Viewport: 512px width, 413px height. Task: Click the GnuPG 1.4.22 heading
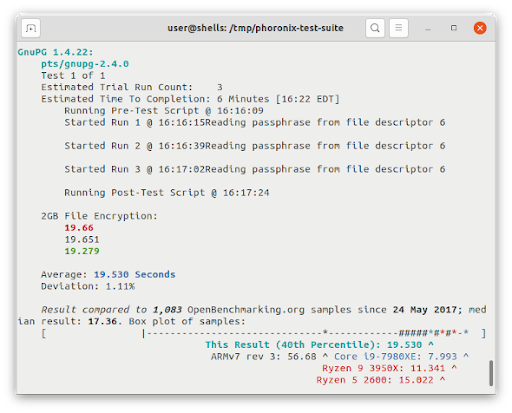[x=56, y=52]
